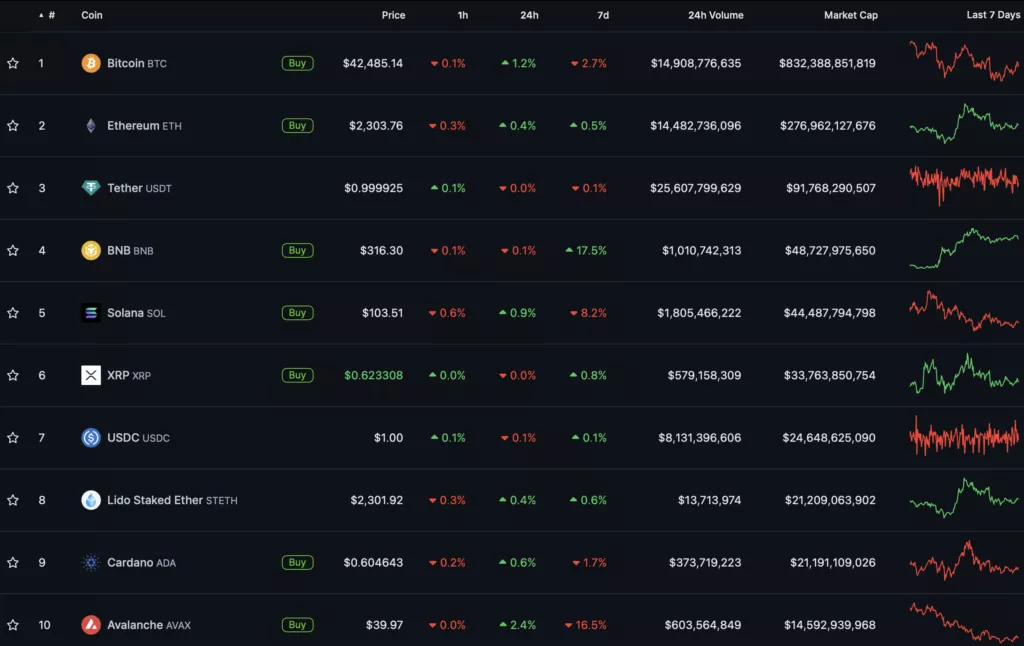This screenshot has width=1024, height=646.
Task: Open Cardano's 7-day sparkline chart
Action: point(964,560)
